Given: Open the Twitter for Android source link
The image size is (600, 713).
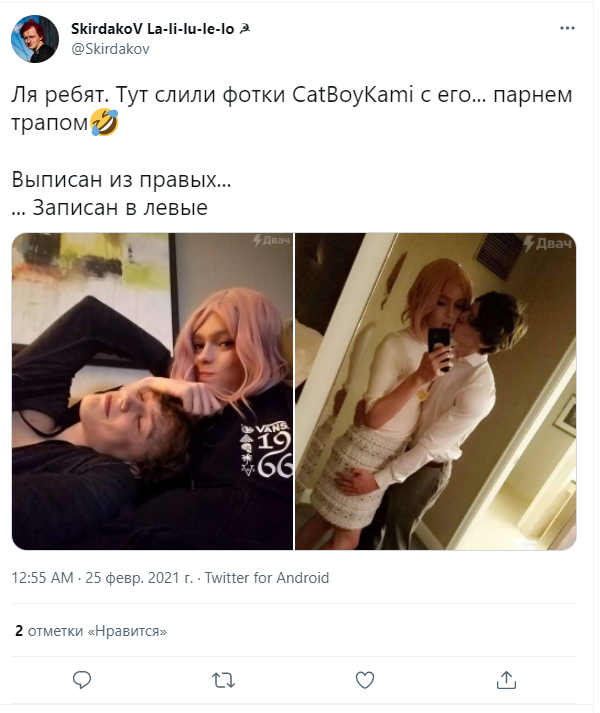Looking at the screenshot, I should pos(267,578).
